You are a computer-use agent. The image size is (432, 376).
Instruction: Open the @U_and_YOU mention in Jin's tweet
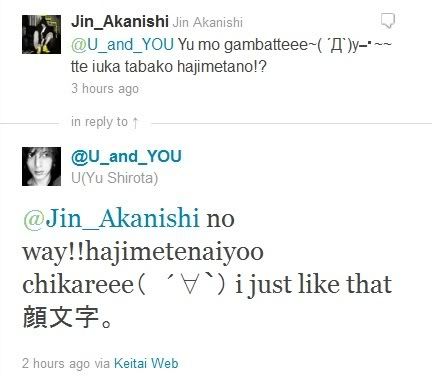pyautogui.click(x=122, y=45)
